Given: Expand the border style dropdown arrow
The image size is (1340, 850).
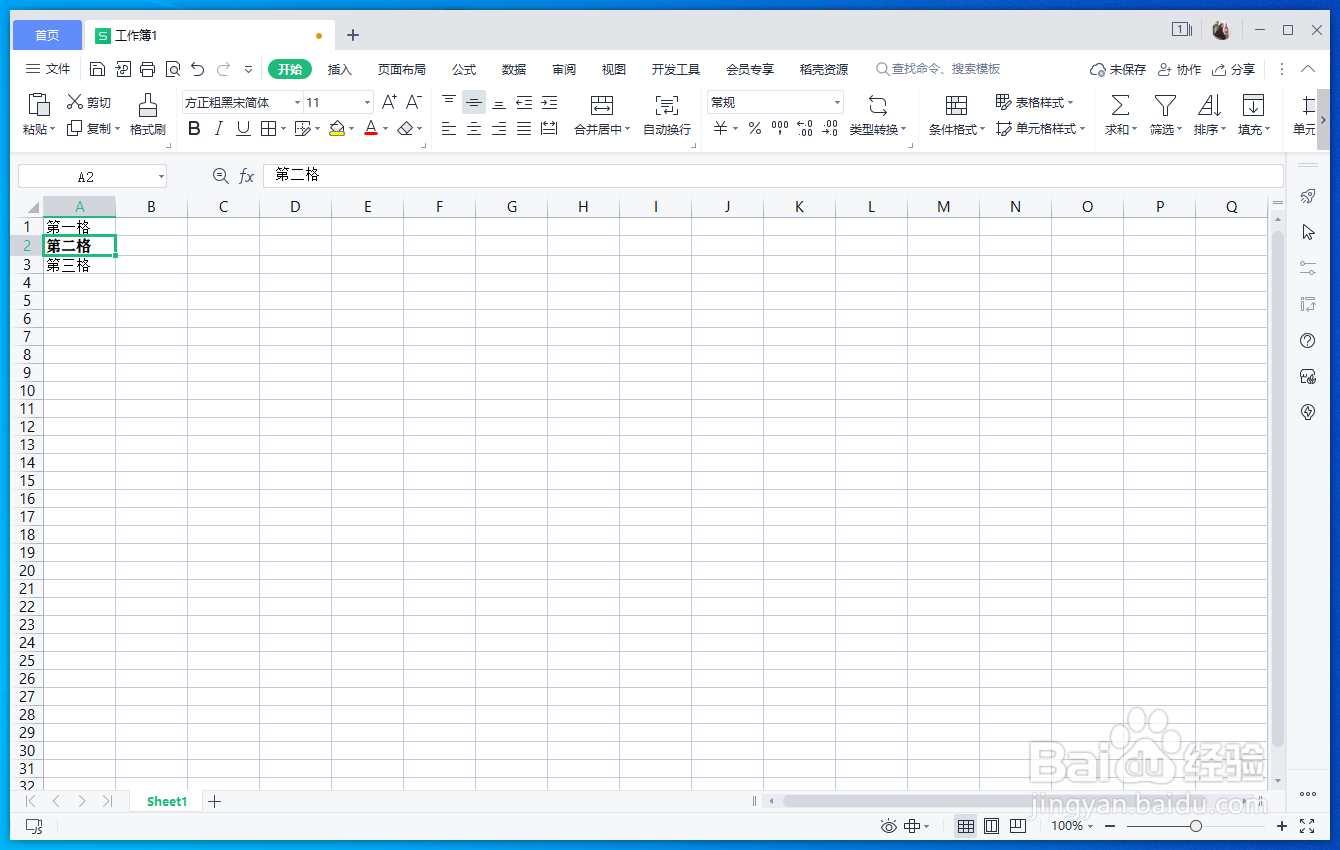Looking at the screenshot, I should click(283, 128).
